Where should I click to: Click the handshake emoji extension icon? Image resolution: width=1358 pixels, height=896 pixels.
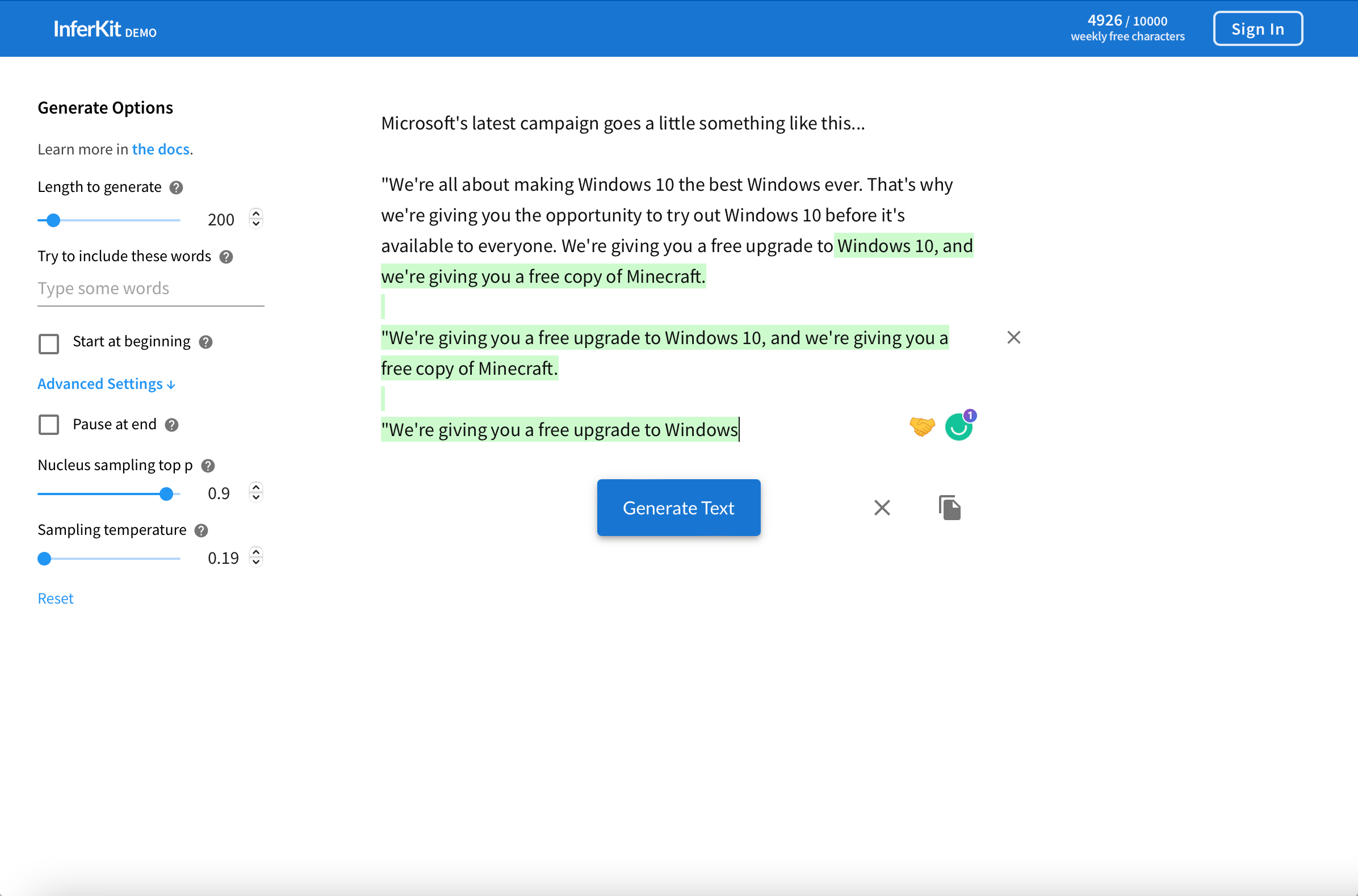[922, 426]
